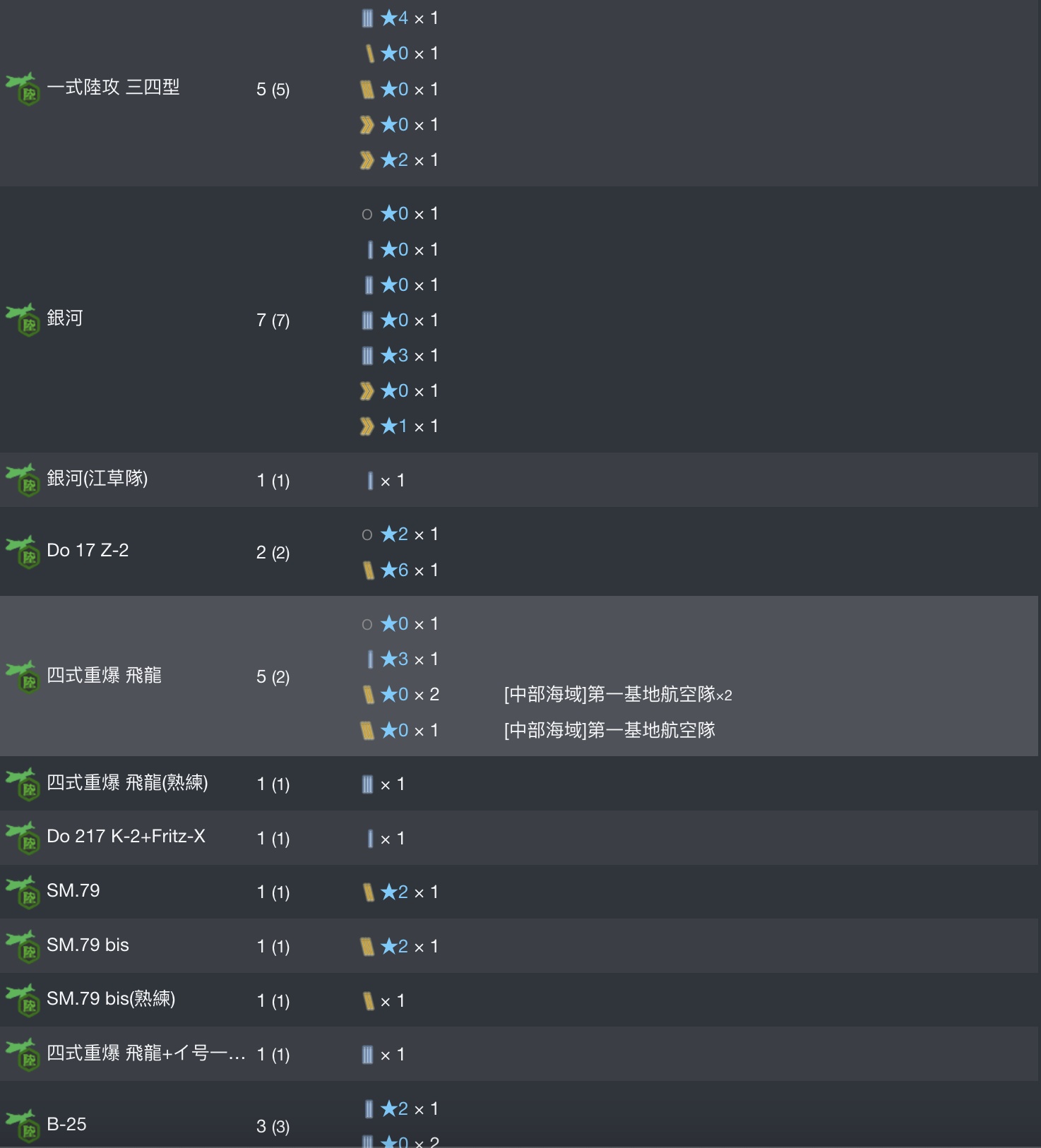Click the label [中部海域]第一基地航空隊 without the ×2 suffix
Viewport: 1041px width, 1148px height.
pyautogui.click(x=609, y=730)
